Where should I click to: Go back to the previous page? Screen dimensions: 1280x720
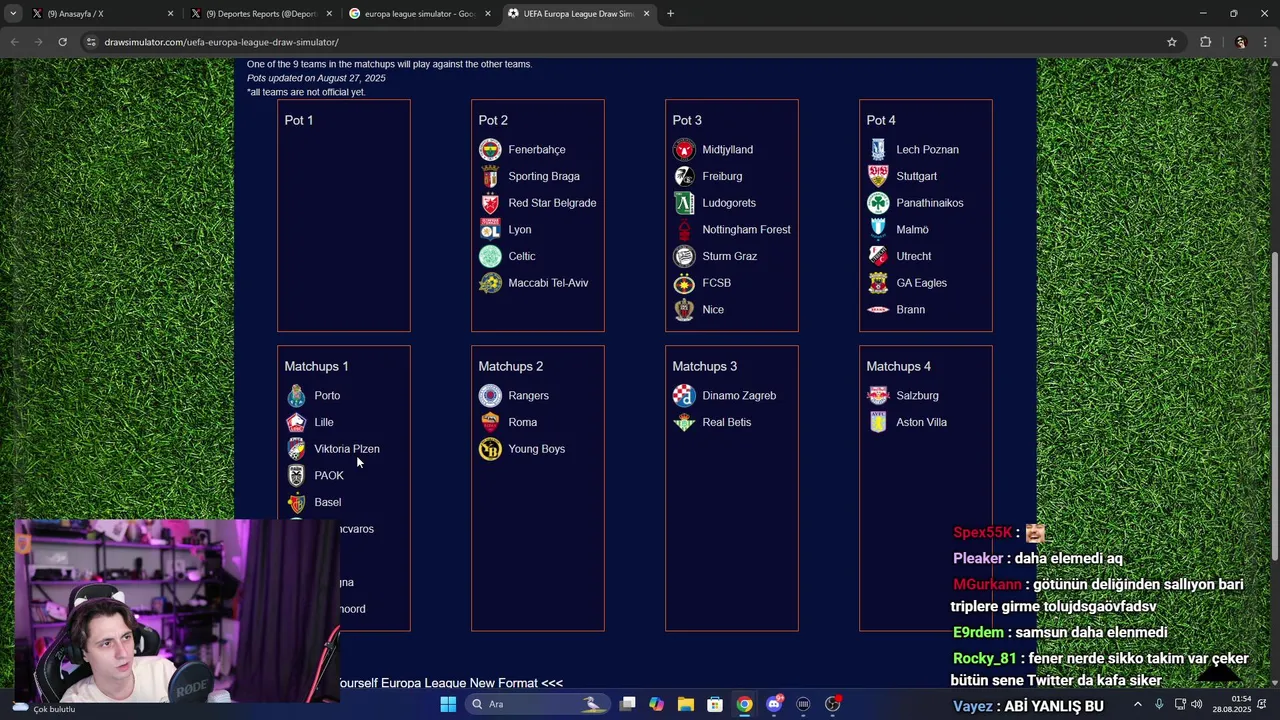point(14,42)
